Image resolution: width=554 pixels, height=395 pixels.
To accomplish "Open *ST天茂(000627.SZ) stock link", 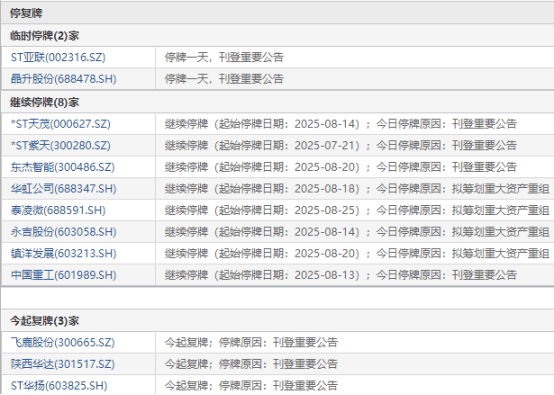I will pos(60,124).
